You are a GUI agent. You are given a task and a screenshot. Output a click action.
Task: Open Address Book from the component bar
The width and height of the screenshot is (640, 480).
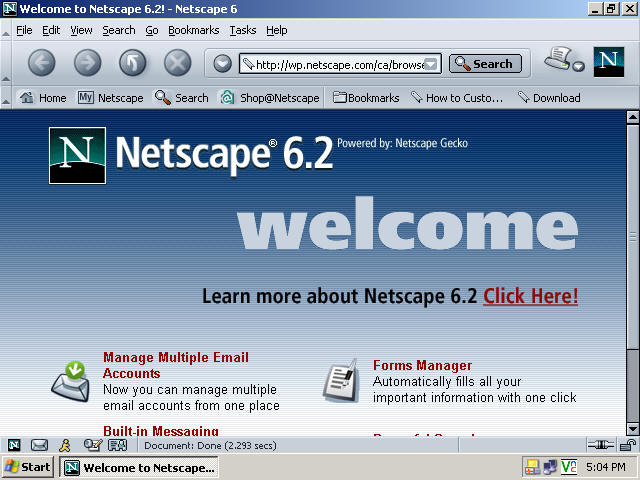118,445
